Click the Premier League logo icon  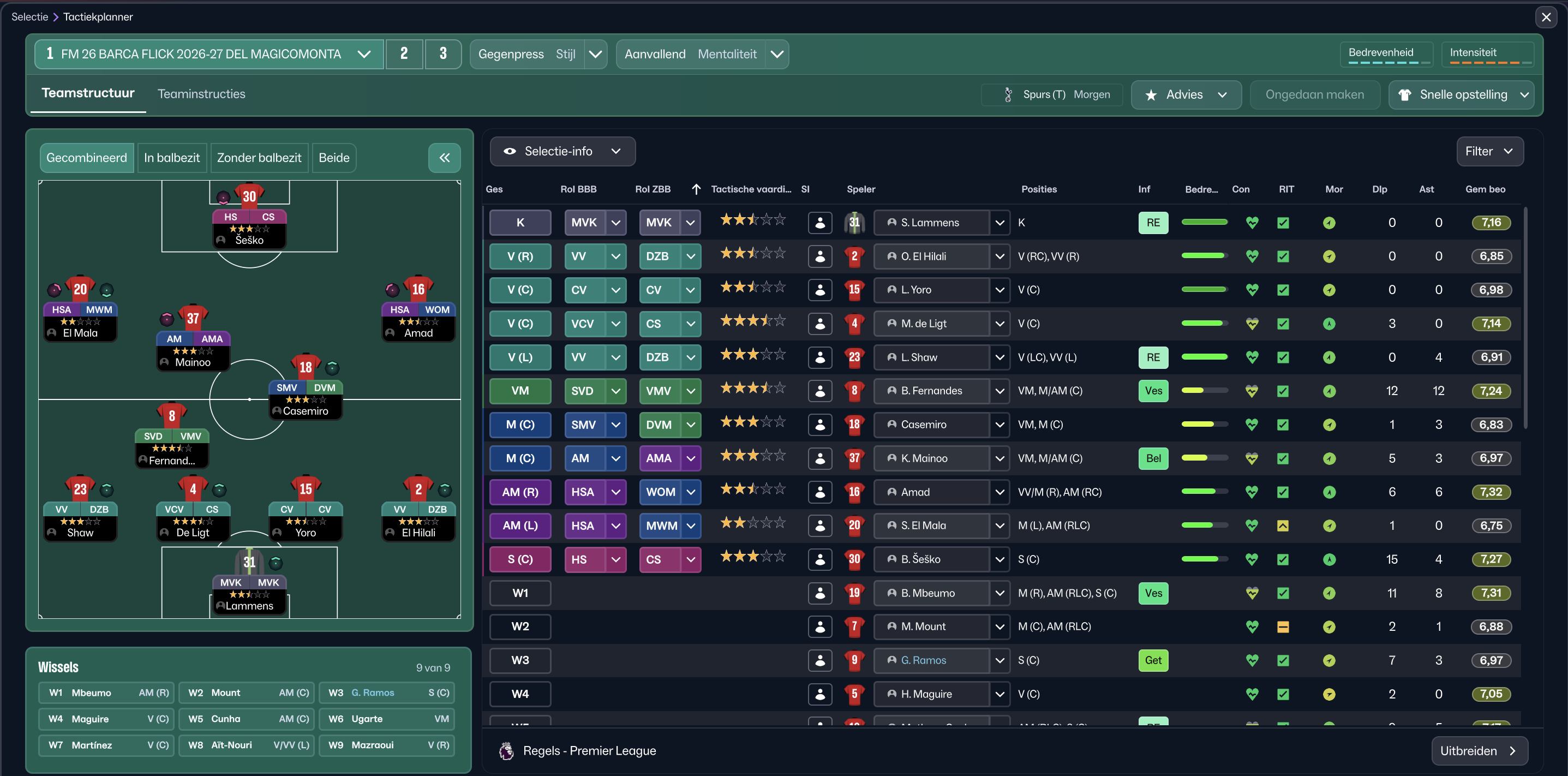[x=506, y=750]
